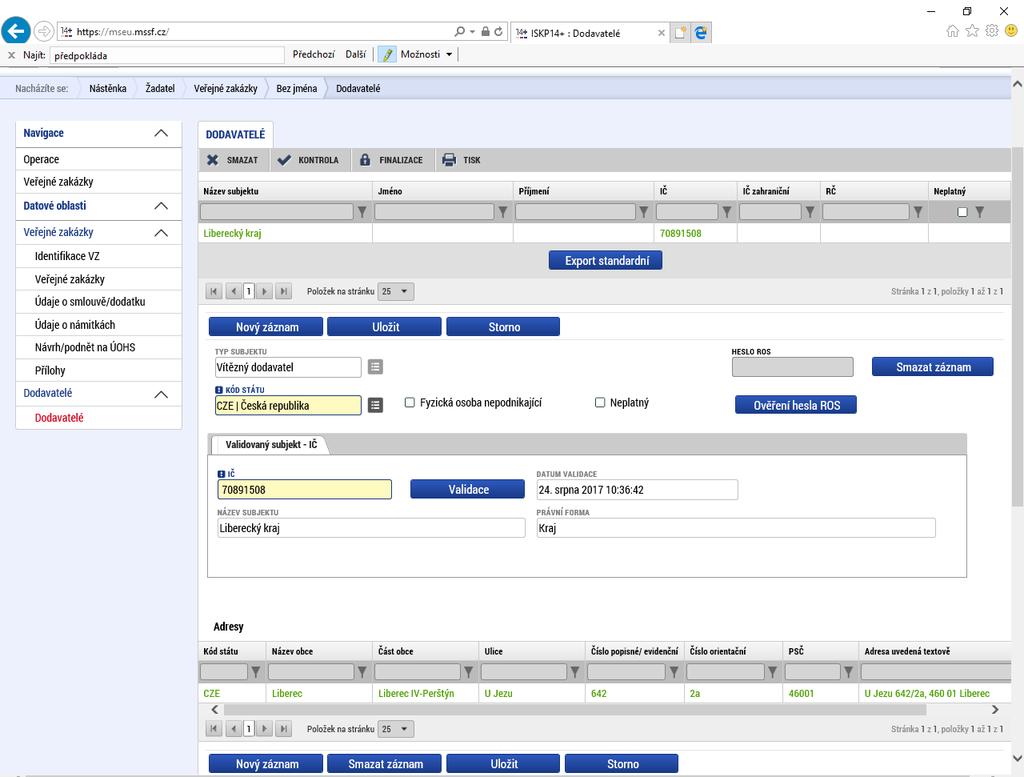The height and width of the screenshot is (777, 1024).
Task: Click filter icon for Příjmení column
Action: coord(643,212)
